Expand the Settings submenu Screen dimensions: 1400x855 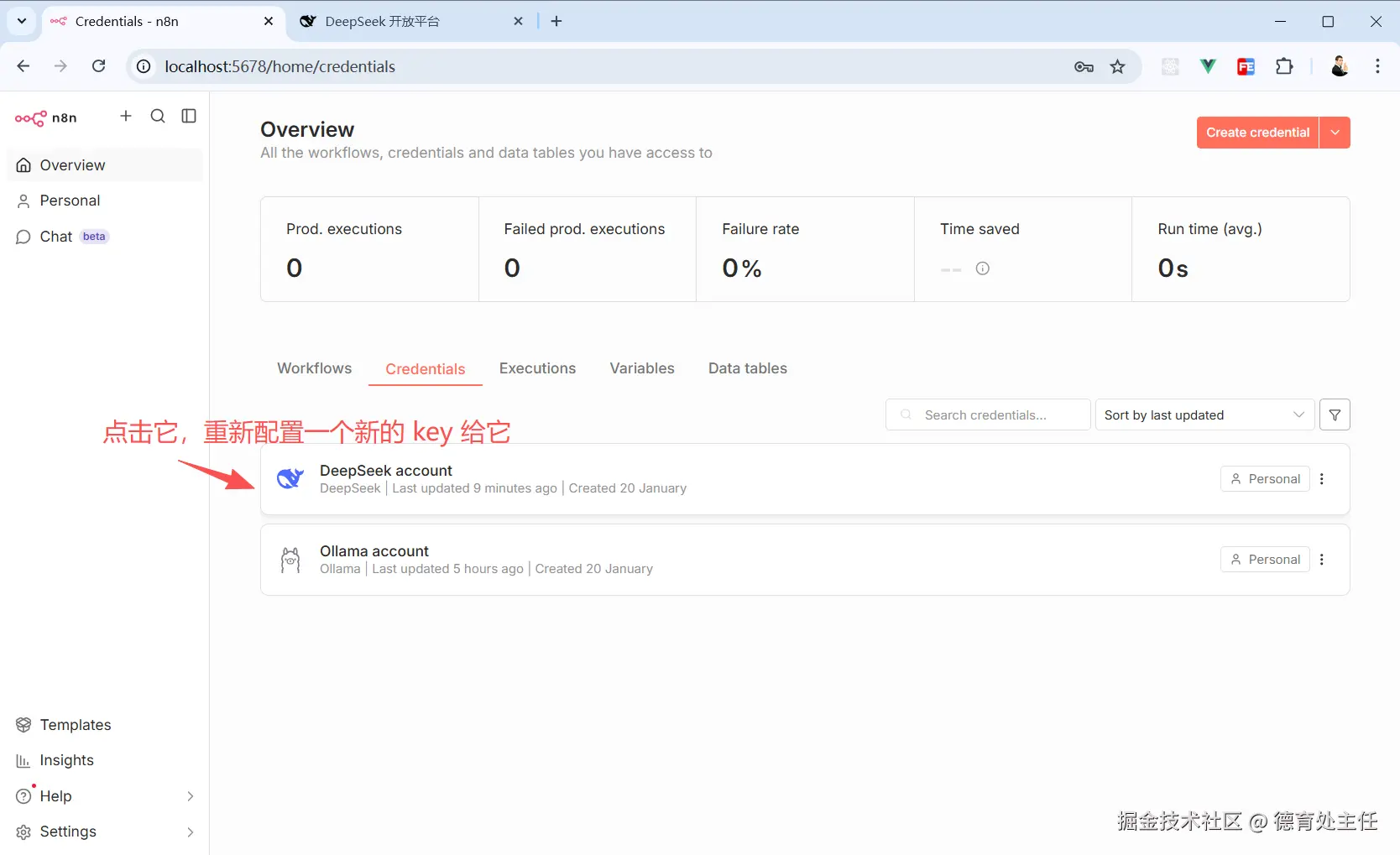(190, 832)
